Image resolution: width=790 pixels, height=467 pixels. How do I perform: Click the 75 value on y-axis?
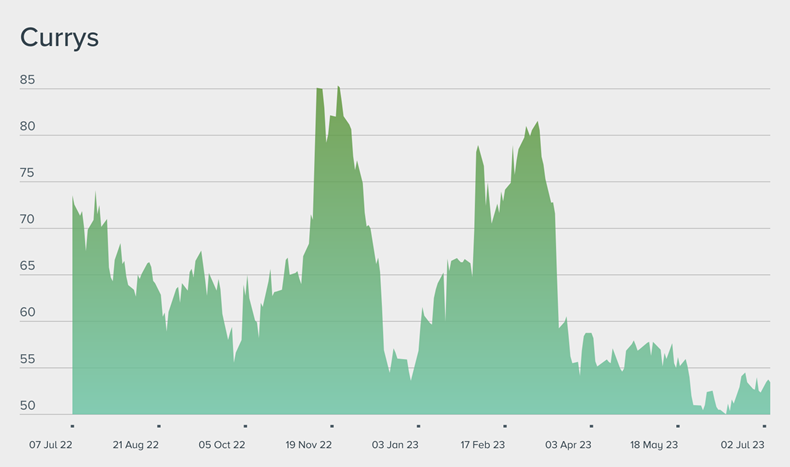pos(27,173)
